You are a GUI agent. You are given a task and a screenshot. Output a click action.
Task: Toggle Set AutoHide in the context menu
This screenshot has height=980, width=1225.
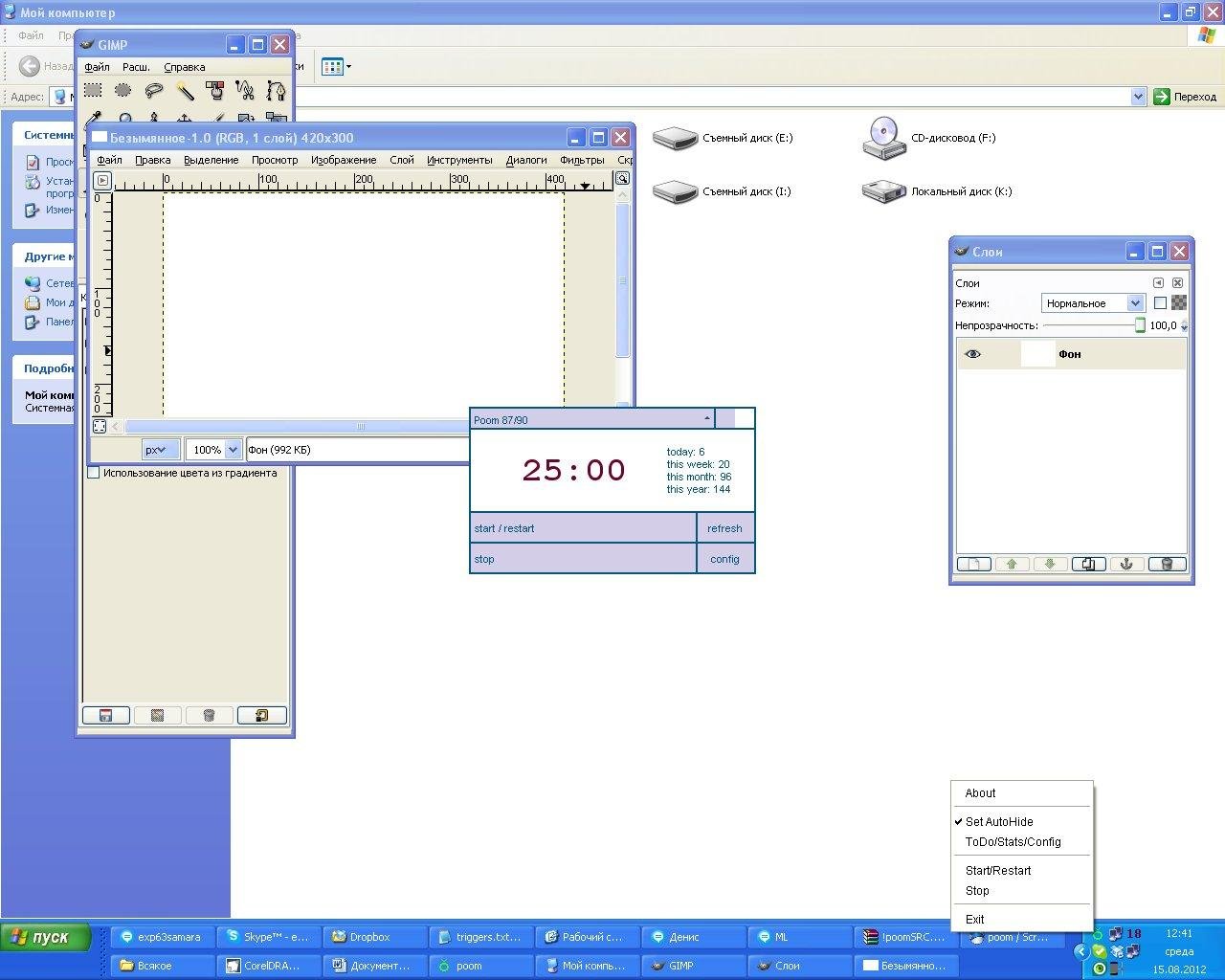click(x=999, y=822)
